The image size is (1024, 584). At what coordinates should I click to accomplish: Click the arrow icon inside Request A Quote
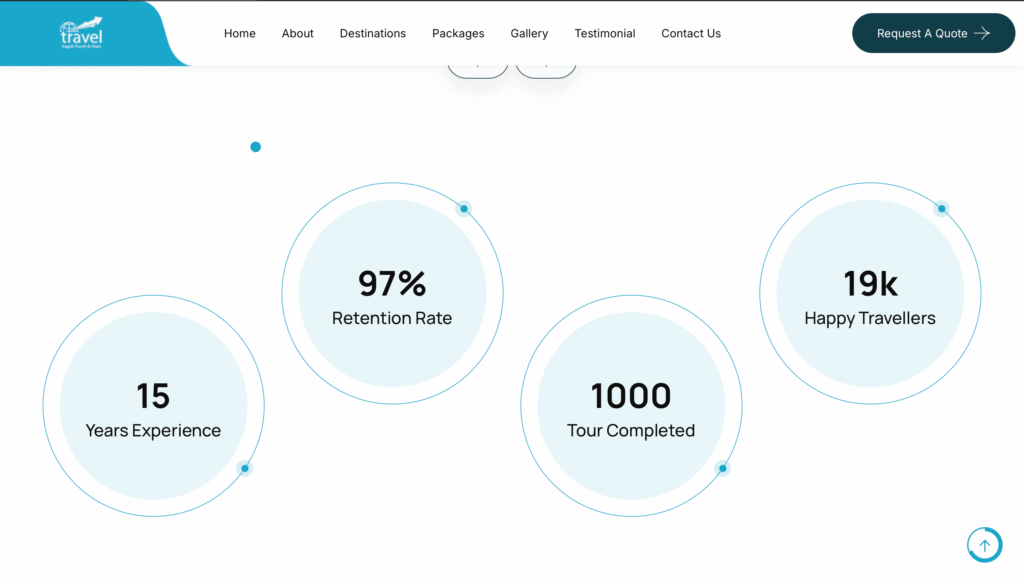point(982,33)
